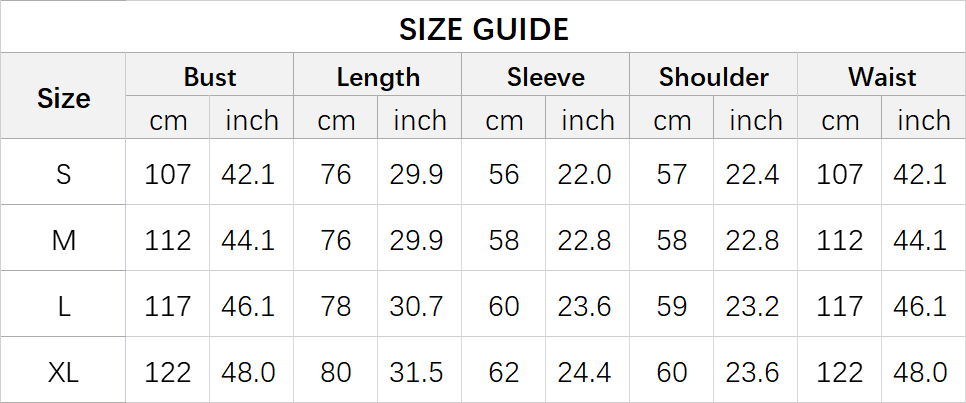Click the inch subheader under Waist
The height and width of the screenshot is (403, 966).
[924, 121]
